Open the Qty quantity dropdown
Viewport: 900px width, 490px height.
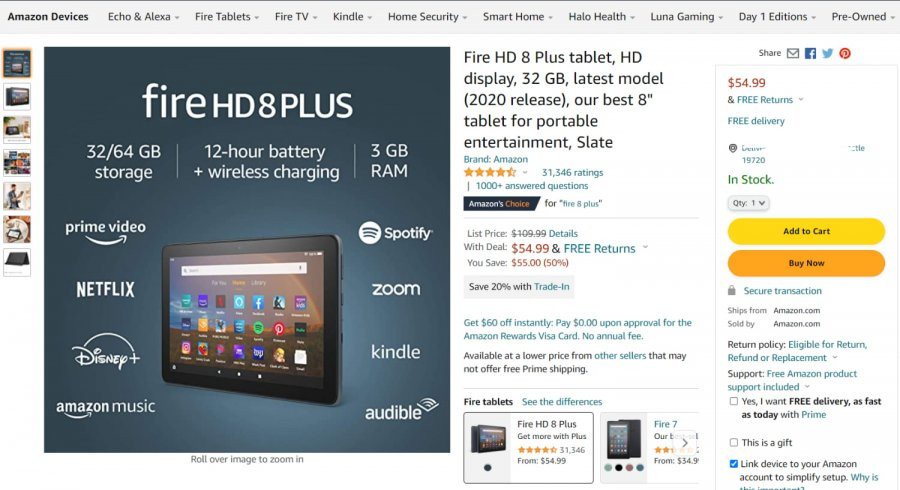(748, 203)
